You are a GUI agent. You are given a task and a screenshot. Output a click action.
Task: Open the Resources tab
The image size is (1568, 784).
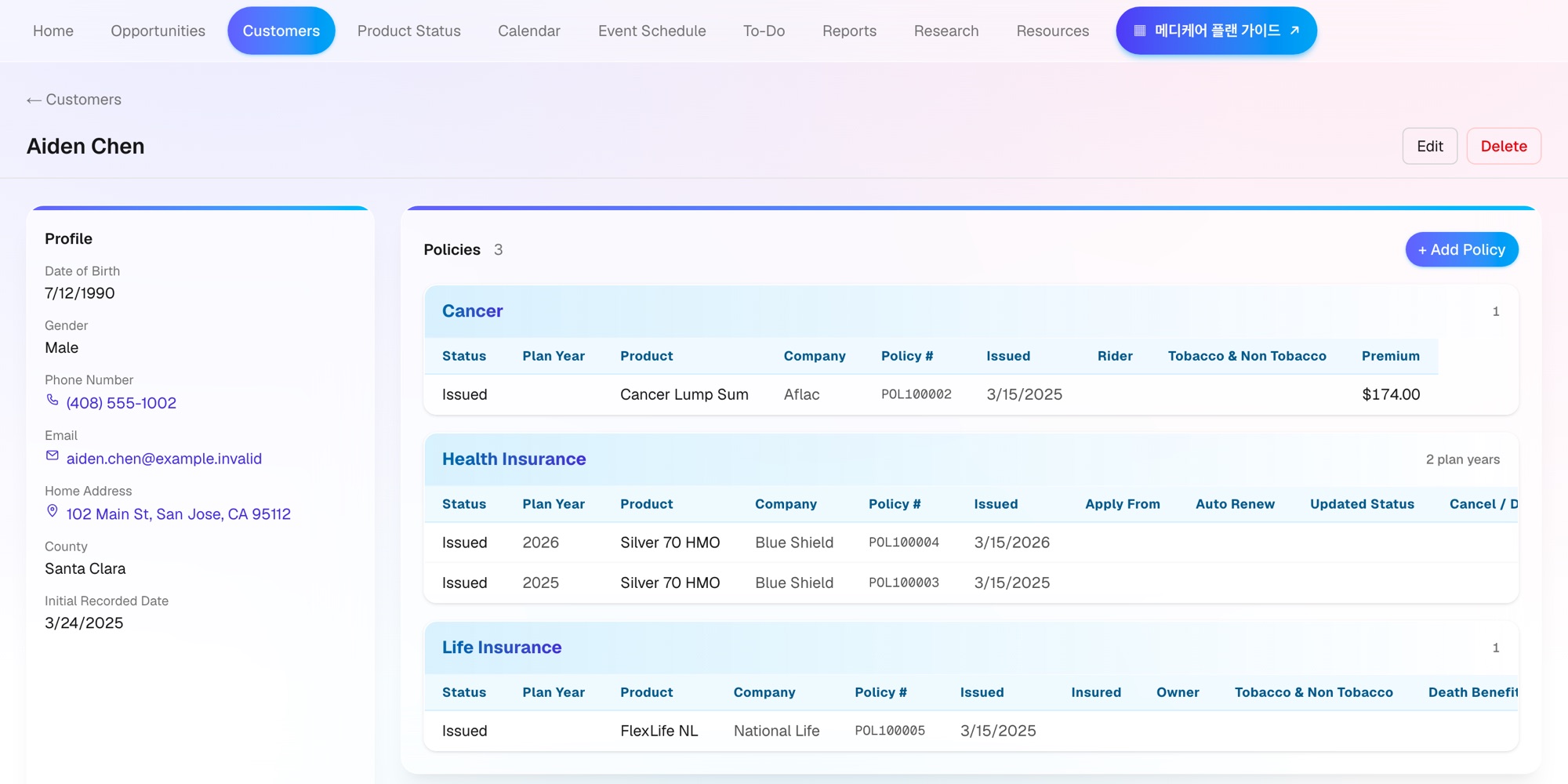click(1053, 31)
